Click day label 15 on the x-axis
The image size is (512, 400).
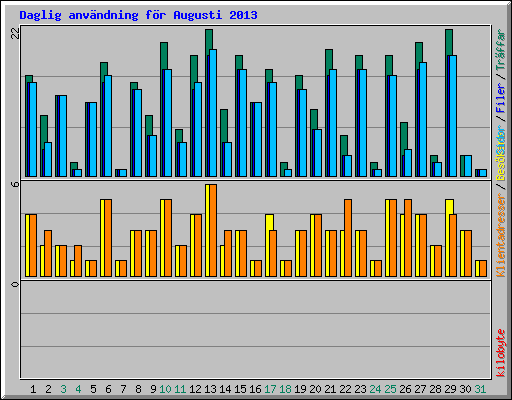point(240,389)
